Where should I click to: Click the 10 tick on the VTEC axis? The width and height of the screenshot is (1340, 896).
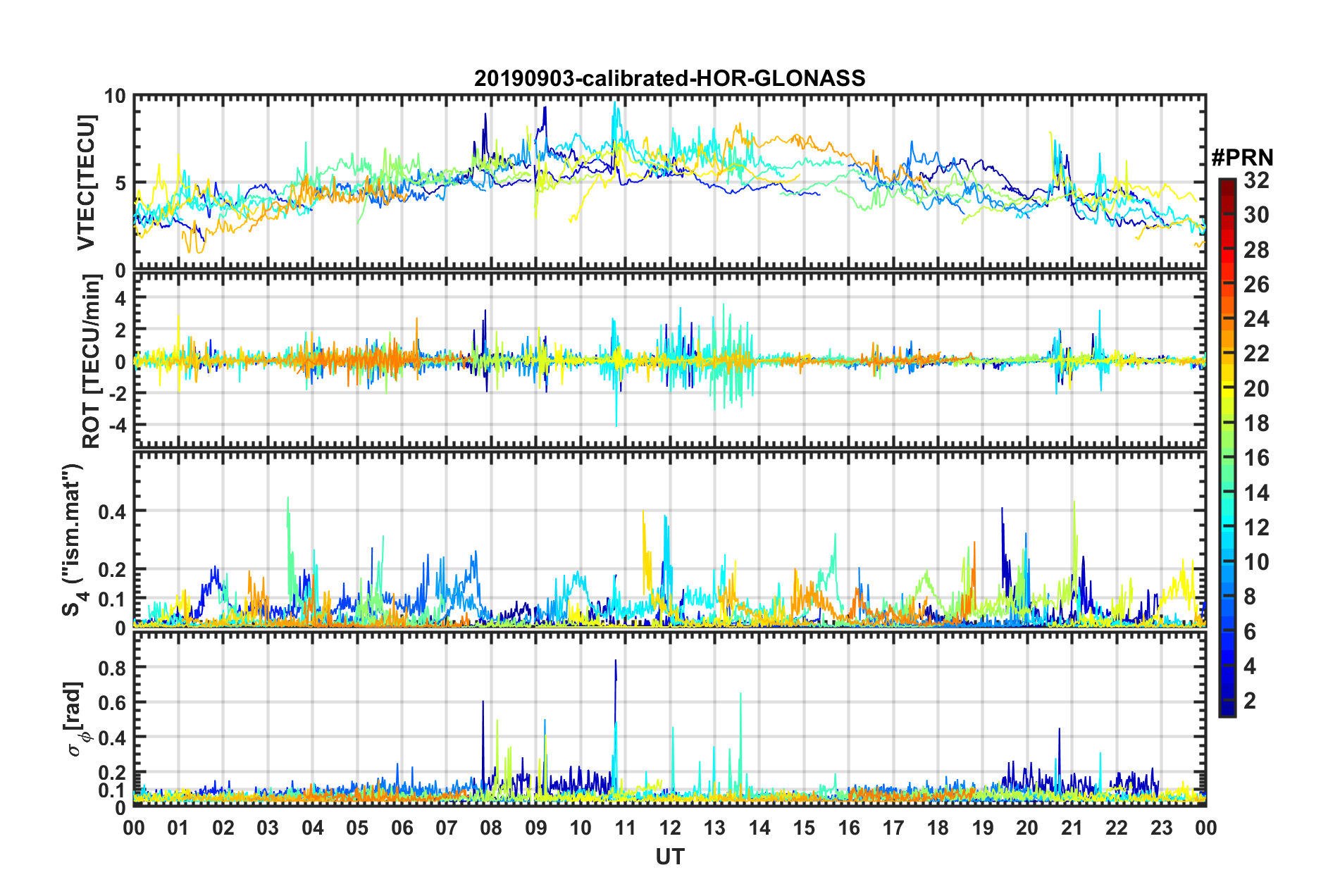tap(115, 97)
